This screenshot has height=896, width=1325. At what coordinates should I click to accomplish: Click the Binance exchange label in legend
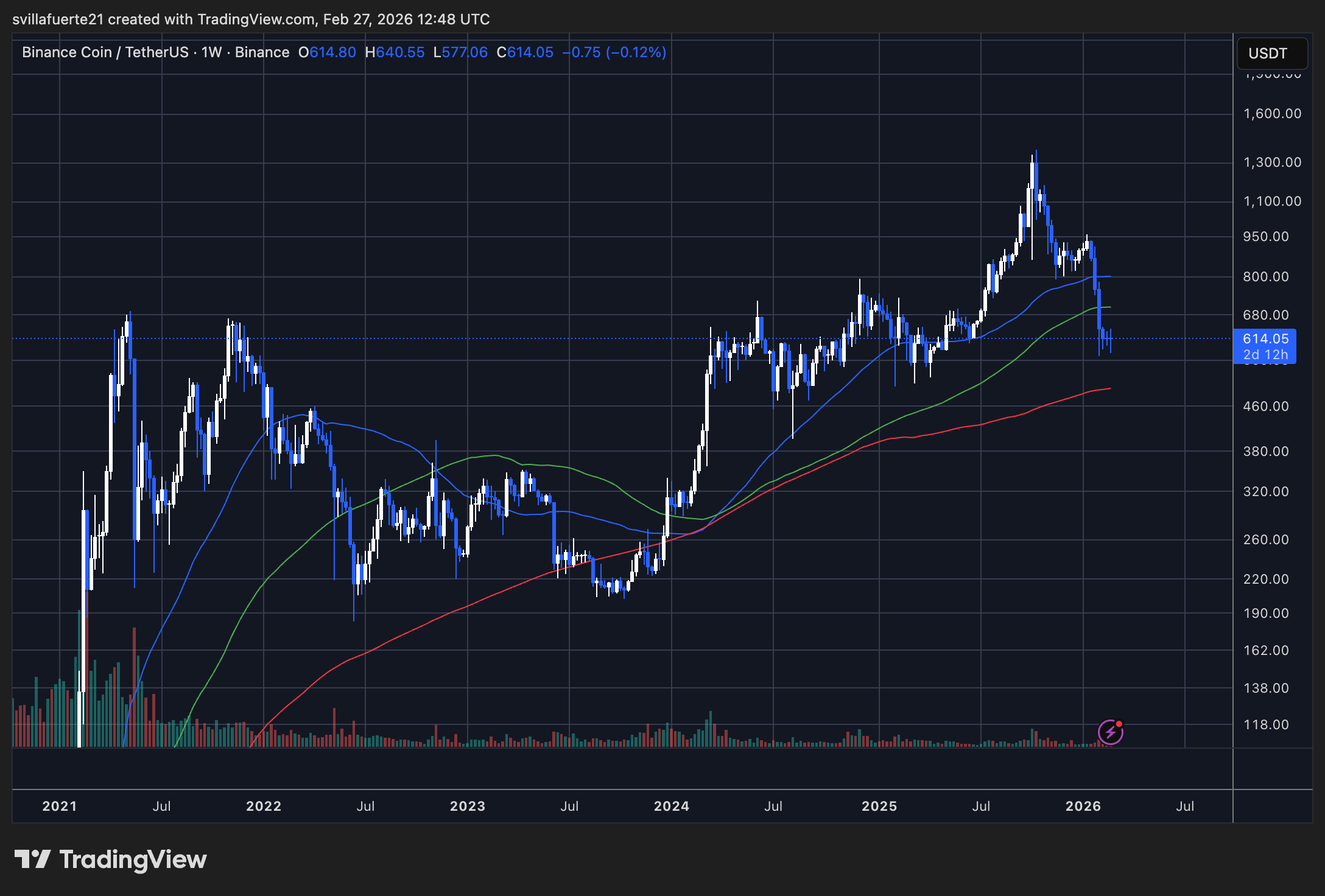click(262, 52)
